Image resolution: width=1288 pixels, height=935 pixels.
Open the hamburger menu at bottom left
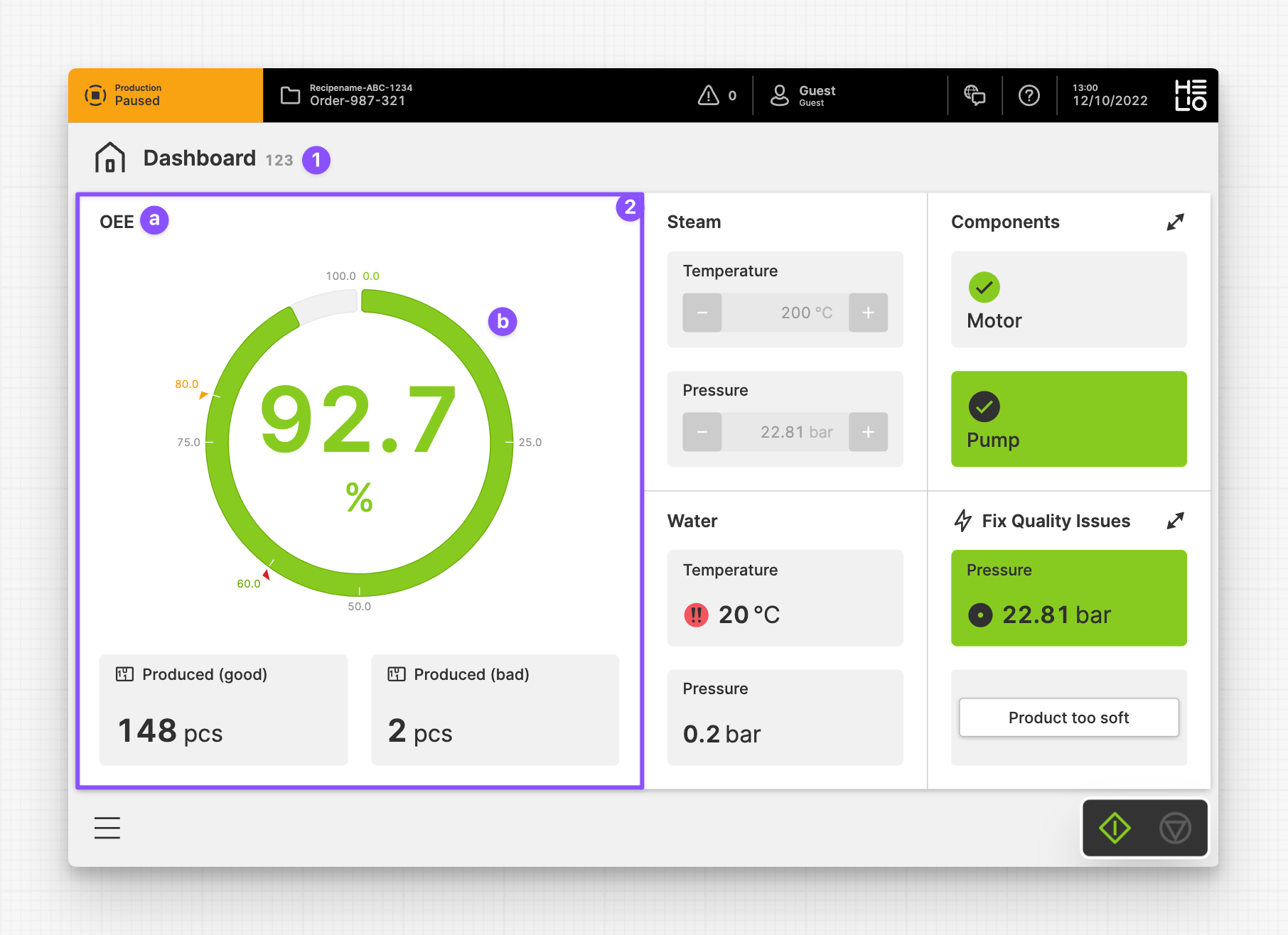click(x=107, y=828)
